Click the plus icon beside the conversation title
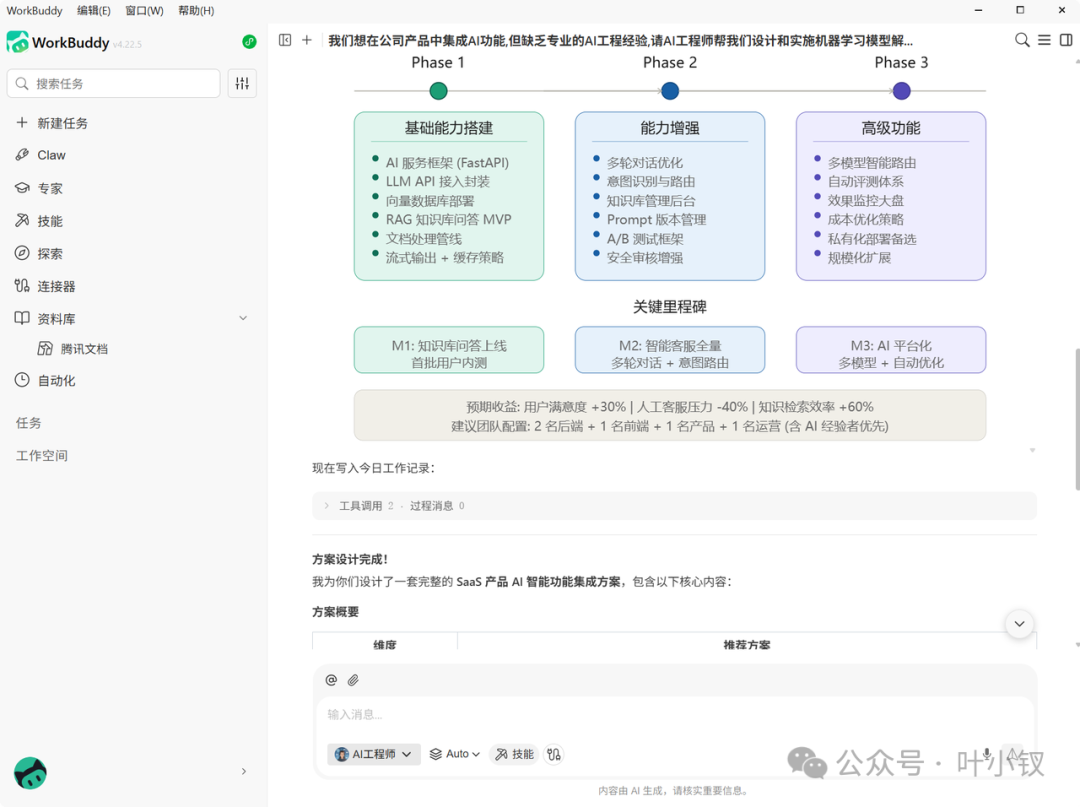This screenshot has width=1080, height=807. point(307,41)
